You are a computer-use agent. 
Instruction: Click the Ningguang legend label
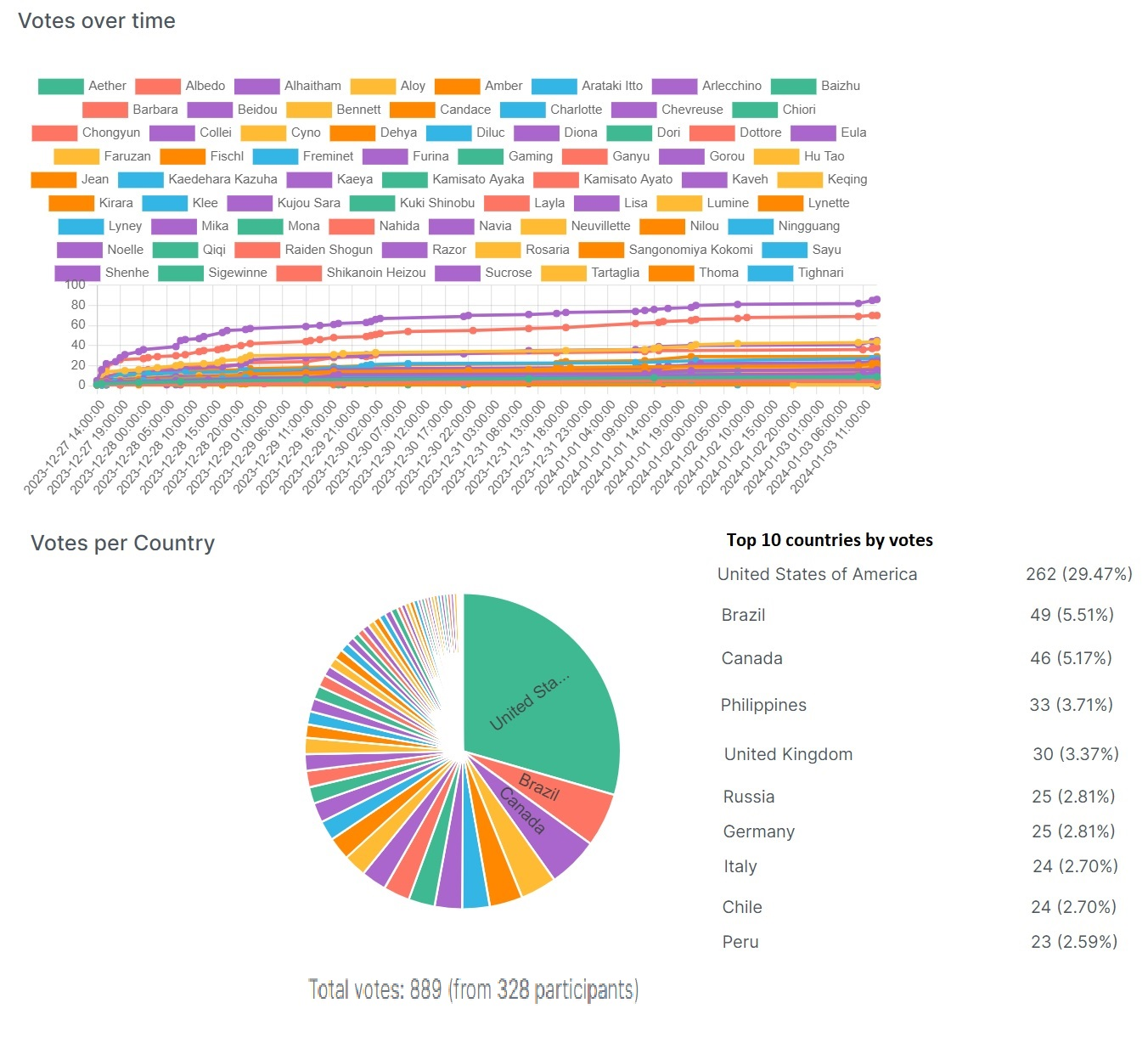pyautogui.click(x=809, y=226)
